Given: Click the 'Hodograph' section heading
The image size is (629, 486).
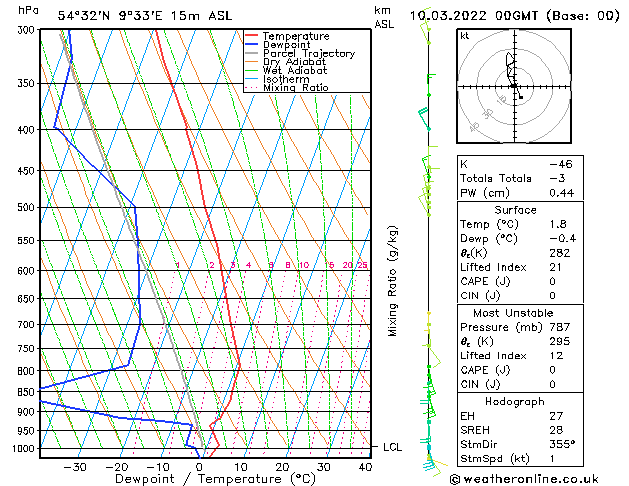Looking at the screenshot, I should [515, 402].
